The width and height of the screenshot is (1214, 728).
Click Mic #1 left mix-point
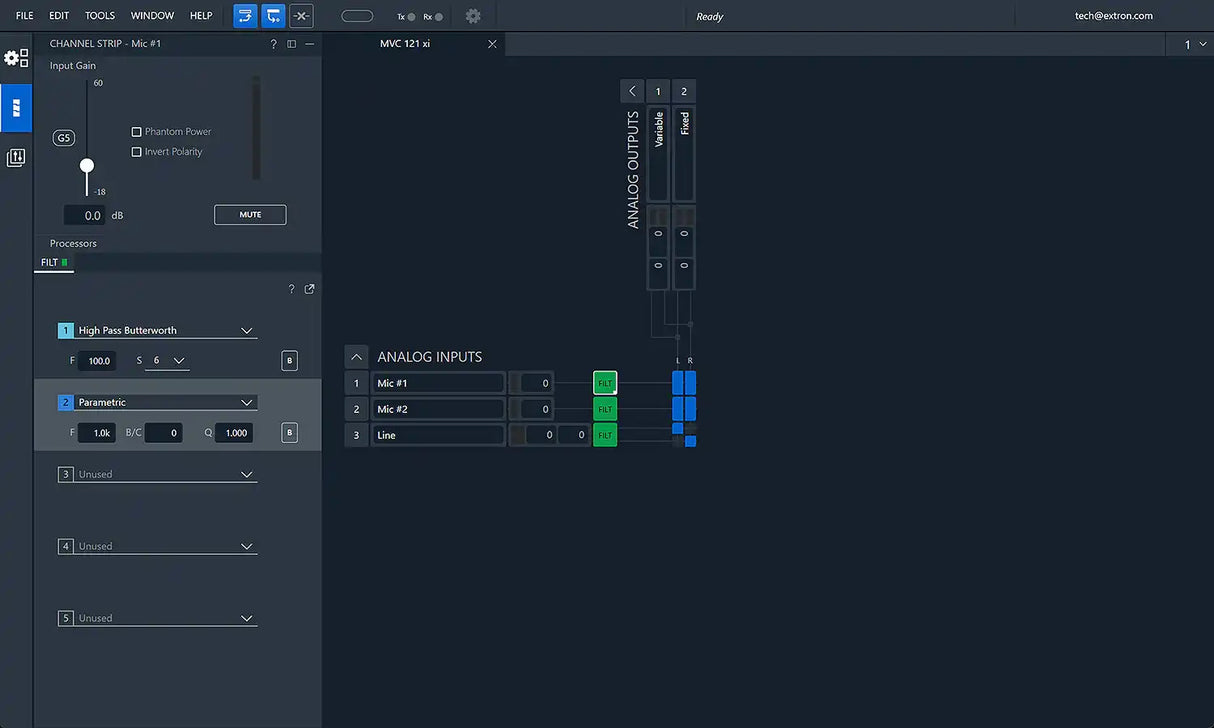[x=677, y=383]
